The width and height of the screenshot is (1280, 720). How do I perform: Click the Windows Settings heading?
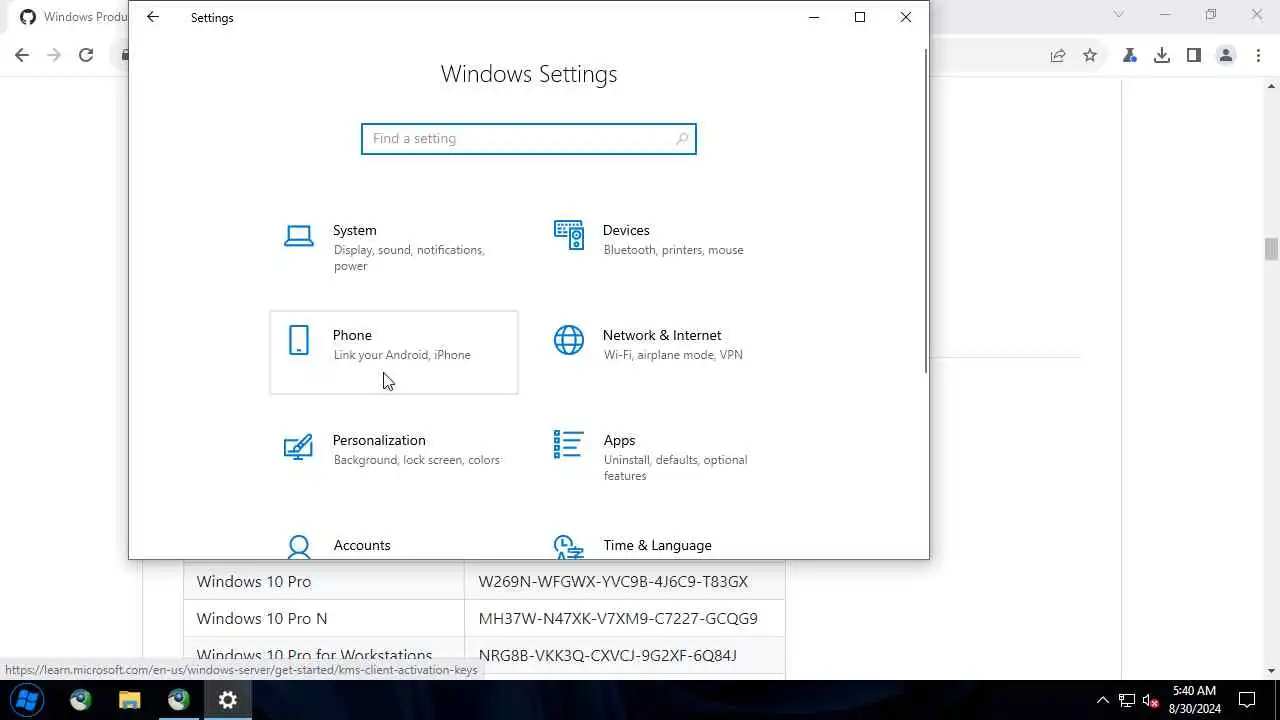(x=529, y=74)
